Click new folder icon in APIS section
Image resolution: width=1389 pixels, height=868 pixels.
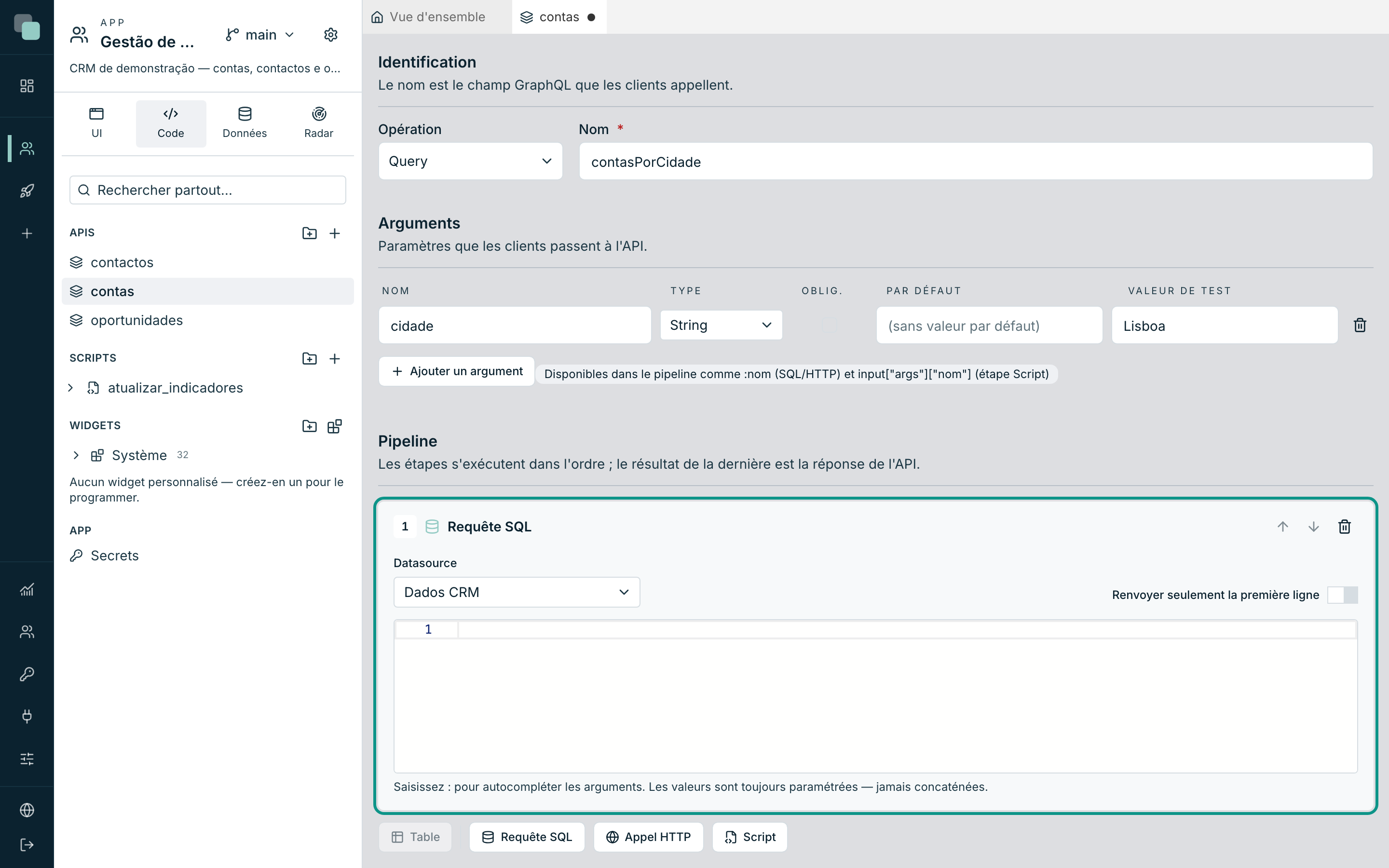[309, 233]
